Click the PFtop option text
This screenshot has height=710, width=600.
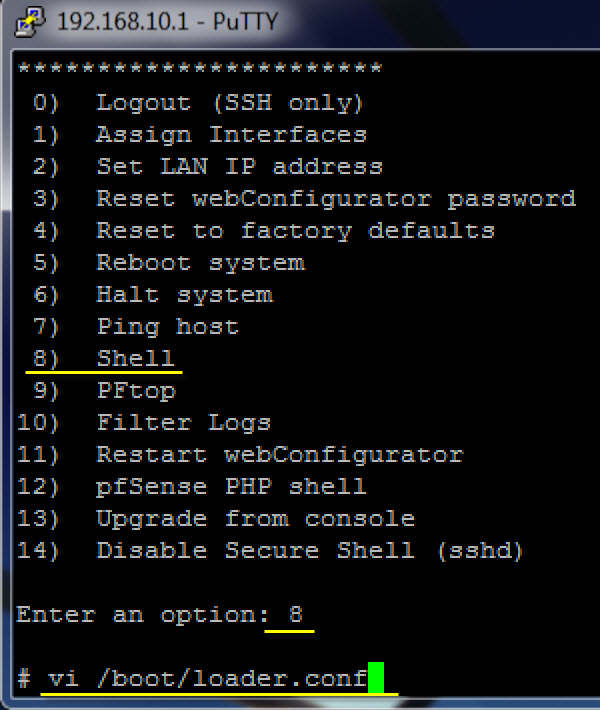click(135, 390)
